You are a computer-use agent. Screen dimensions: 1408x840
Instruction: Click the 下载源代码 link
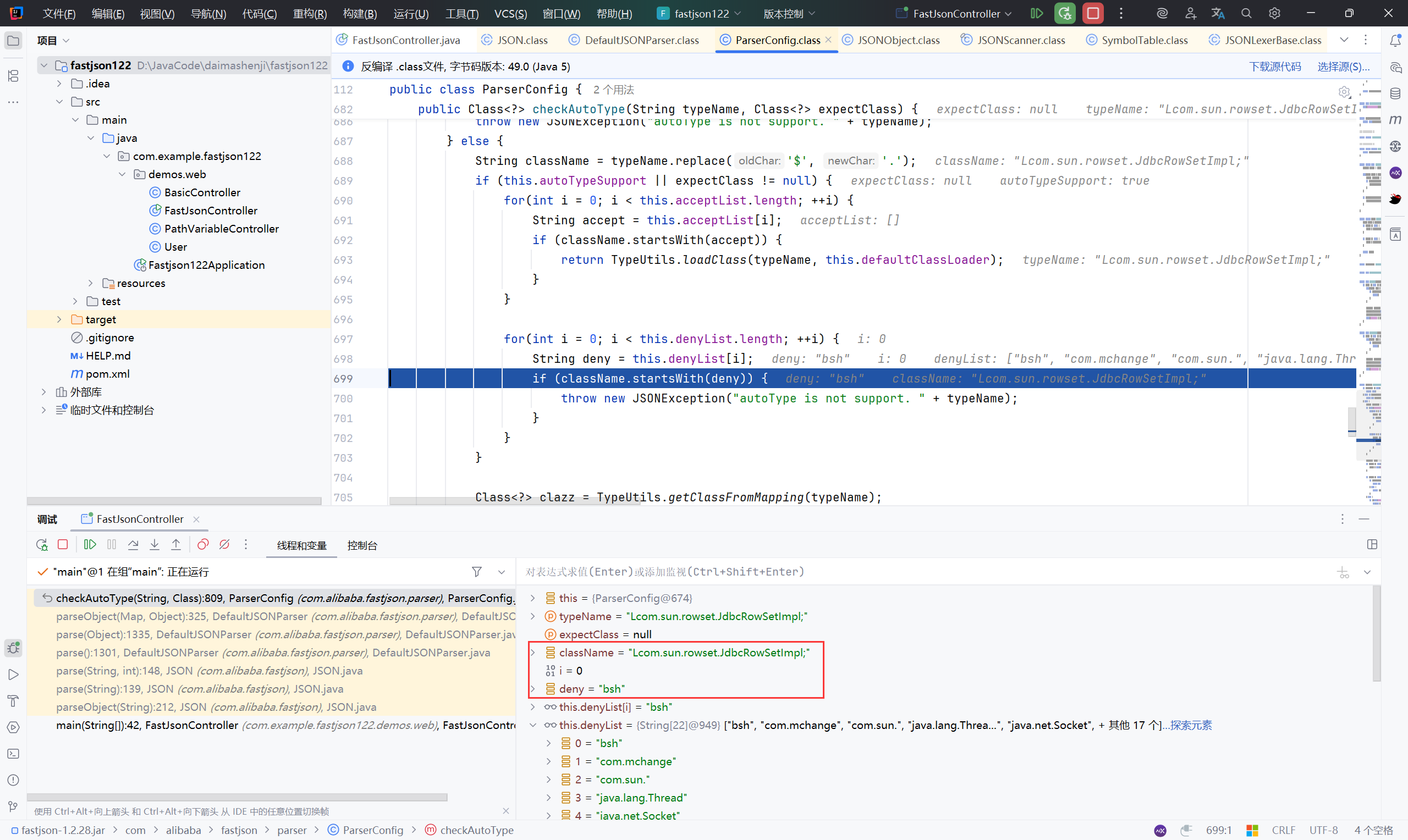1274,67
